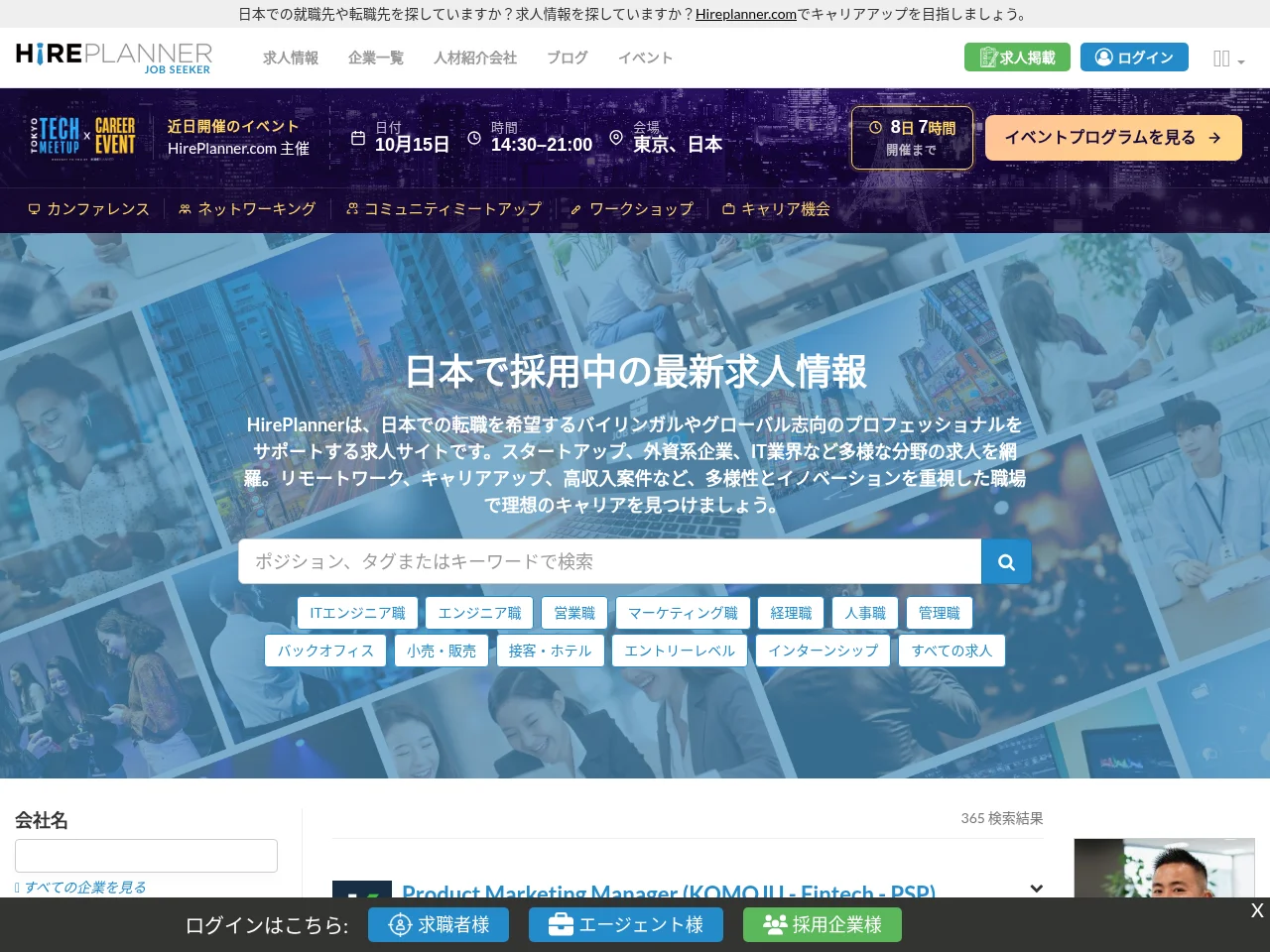Screen dimensions: 1270x952
Task: Follow the Hireplanner.com link in top banner
Action: pyautogui.click(x=746, y=14)
